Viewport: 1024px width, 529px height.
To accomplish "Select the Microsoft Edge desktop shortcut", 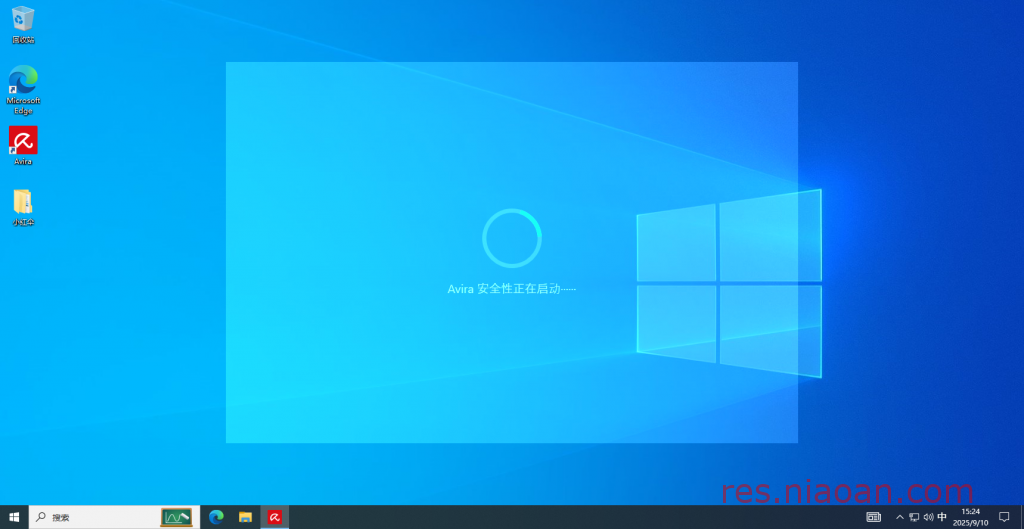I will point(23,89).
